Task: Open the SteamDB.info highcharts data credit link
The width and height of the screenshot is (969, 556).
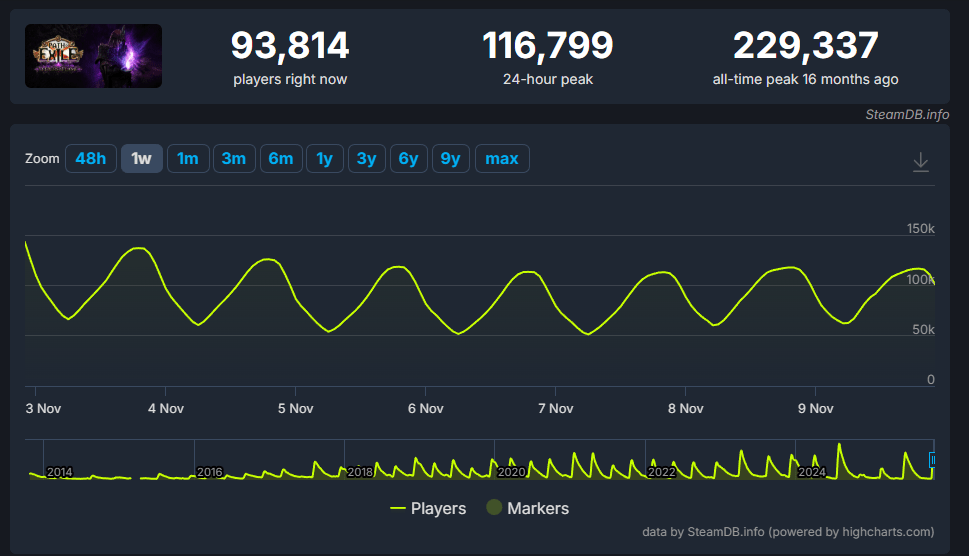Action: click(788, 532)
